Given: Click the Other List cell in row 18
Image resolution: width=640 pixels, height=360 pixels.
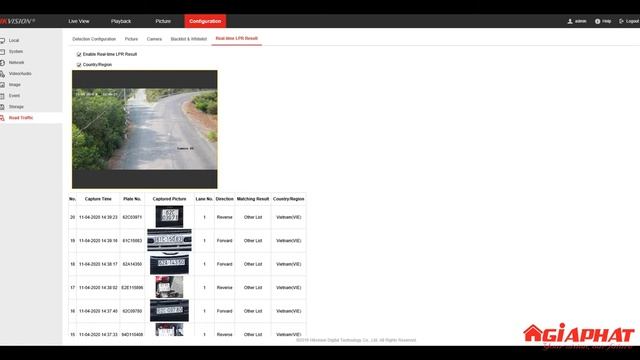Looking at the screenshot, I should click(253, 264).
